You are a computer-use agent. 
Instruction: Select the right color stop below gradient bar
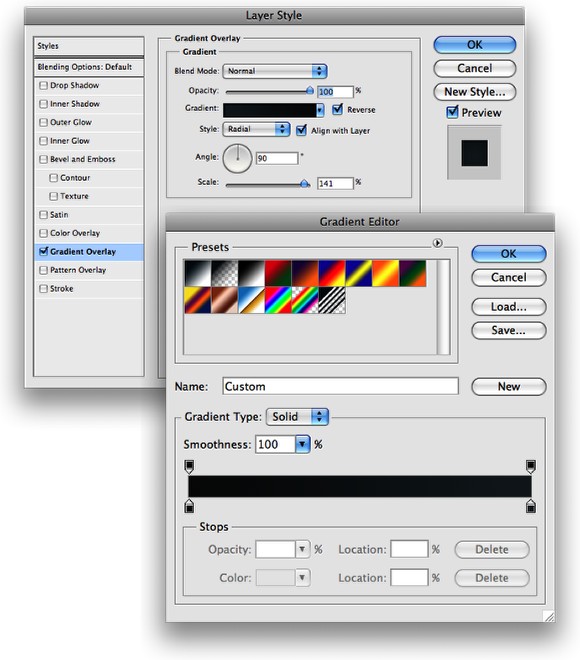(x=531, y=506)
